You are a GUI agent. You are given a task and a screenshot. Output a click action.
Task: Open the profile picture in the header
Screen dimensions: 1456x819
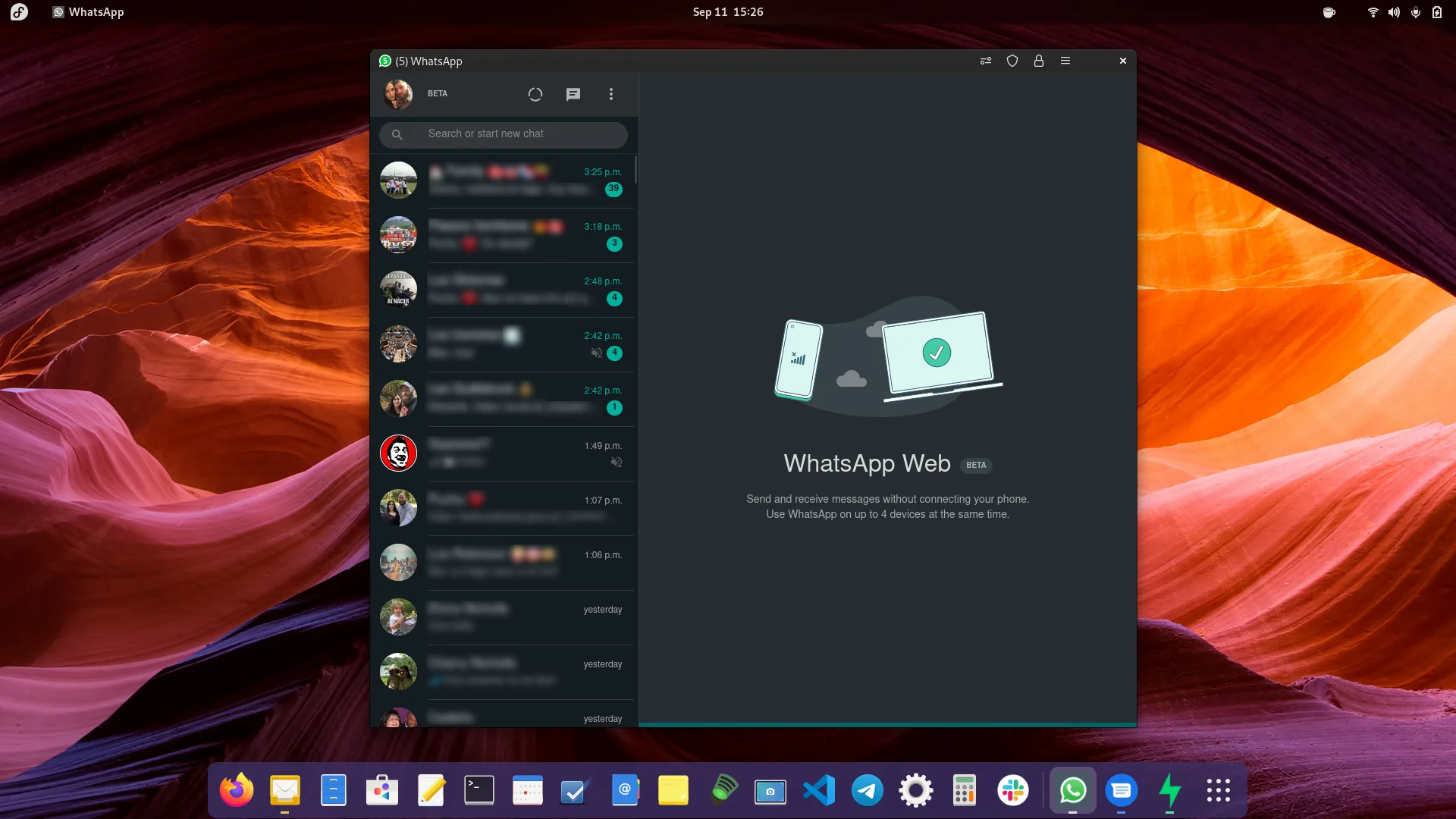398,94
